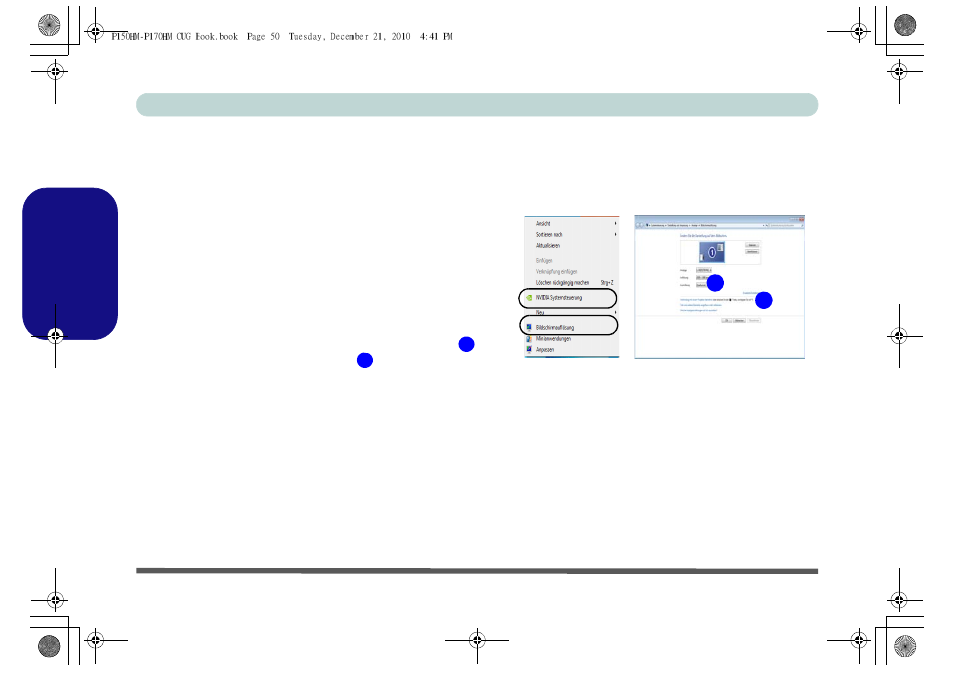The height and width of the screenshot is (673, 954).
Task: Click Abbrechen in resolution window
Action: [x=739, y=320]
